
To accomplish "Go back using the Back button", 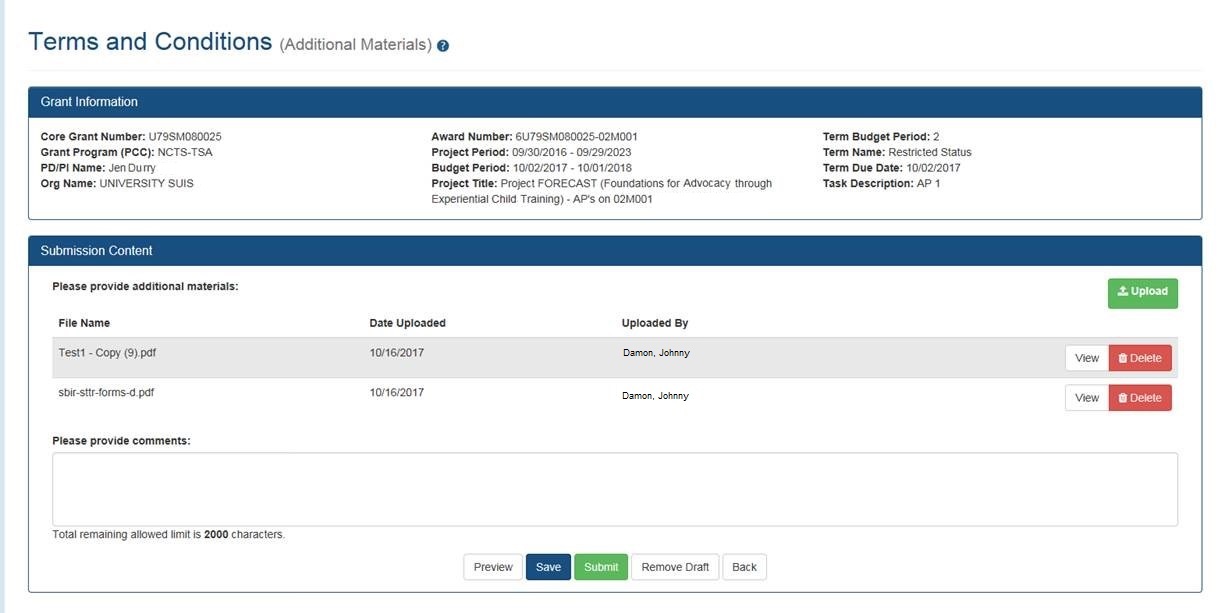I will [744, 566].
